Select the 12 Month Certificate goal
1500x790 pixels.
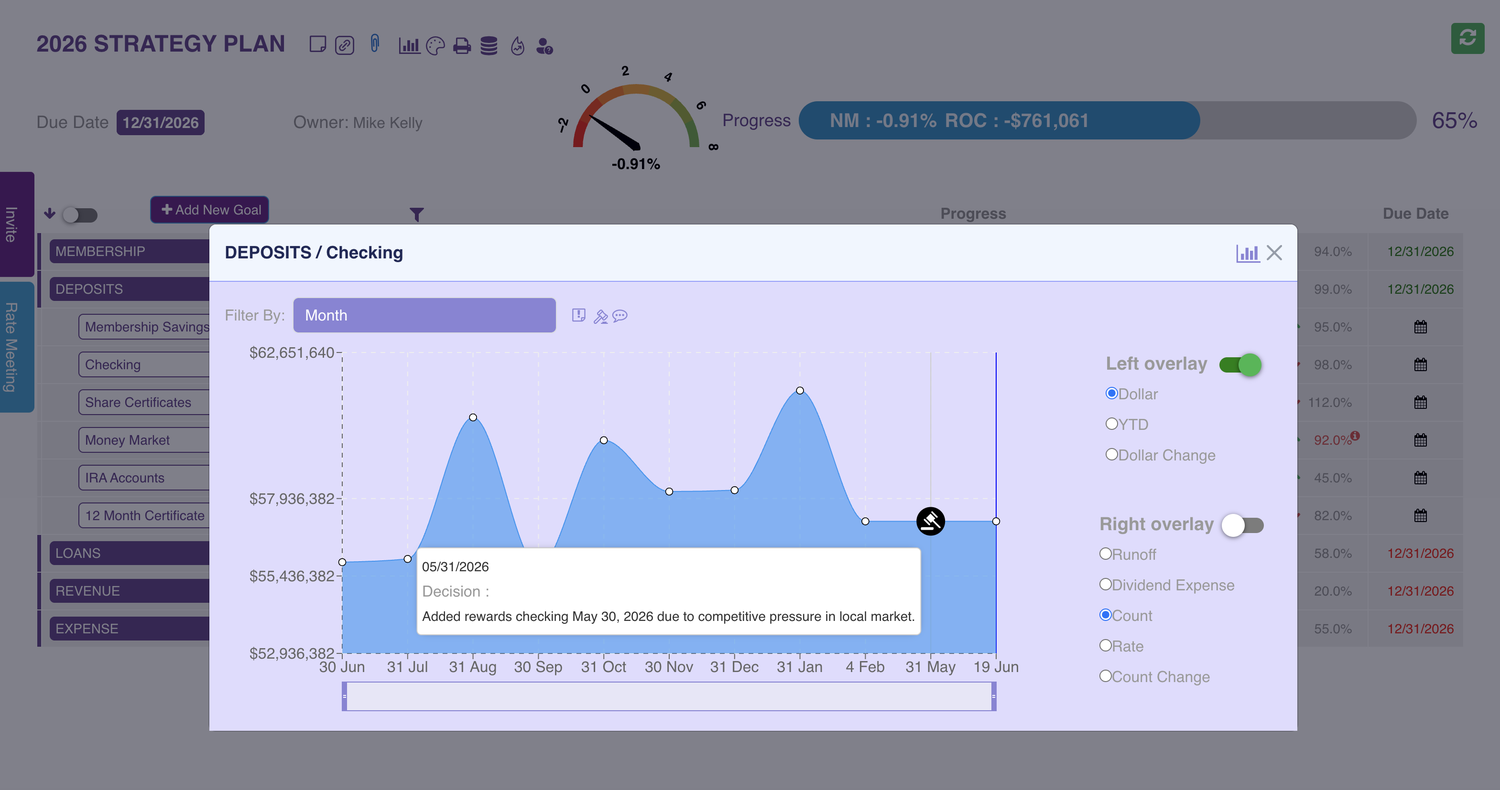(144, 516)
